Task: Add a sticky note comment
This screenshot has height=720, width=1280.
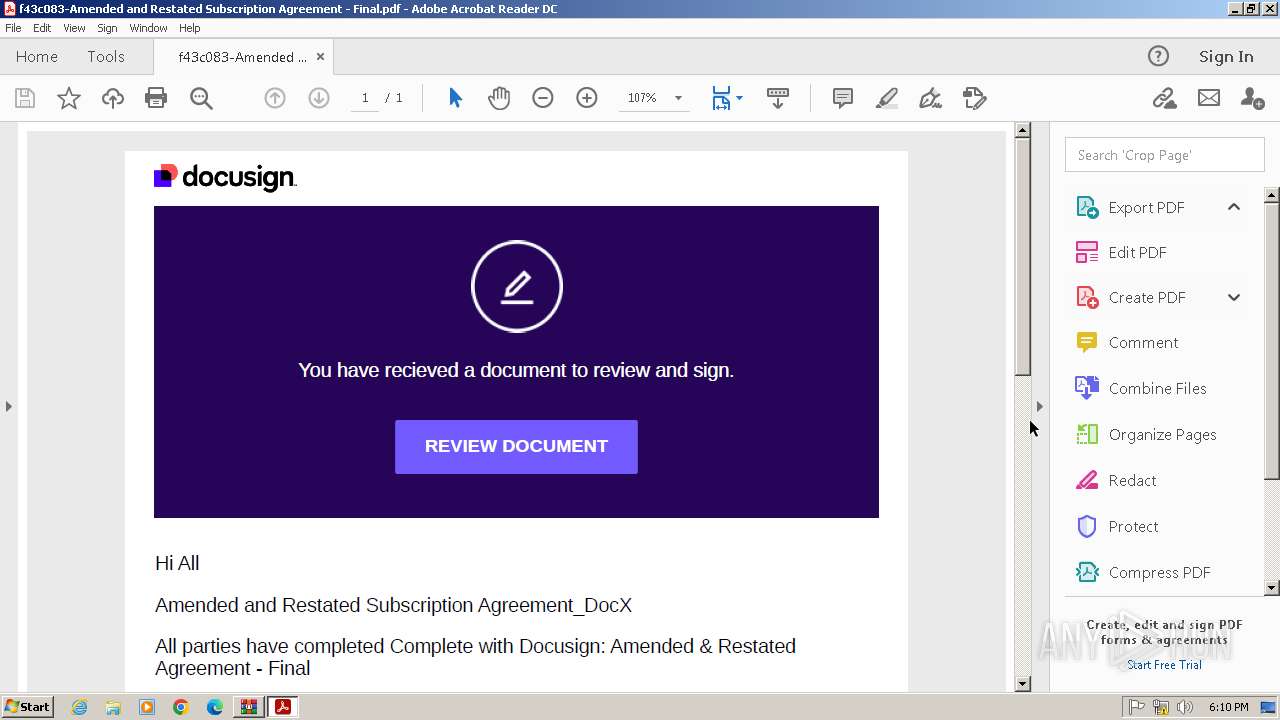Action: coord(843,98)
